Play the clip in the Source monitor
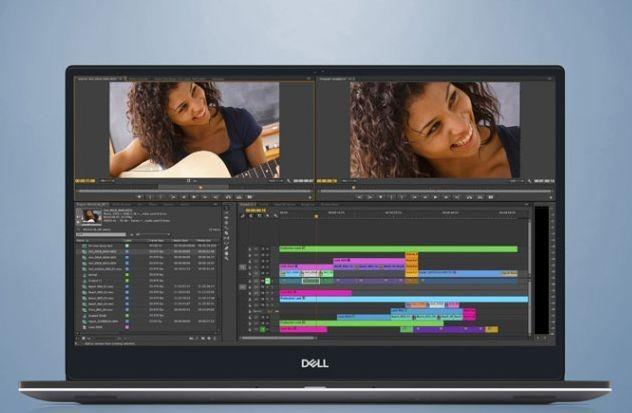The image size is (632, 413). [x=194, y=197]
